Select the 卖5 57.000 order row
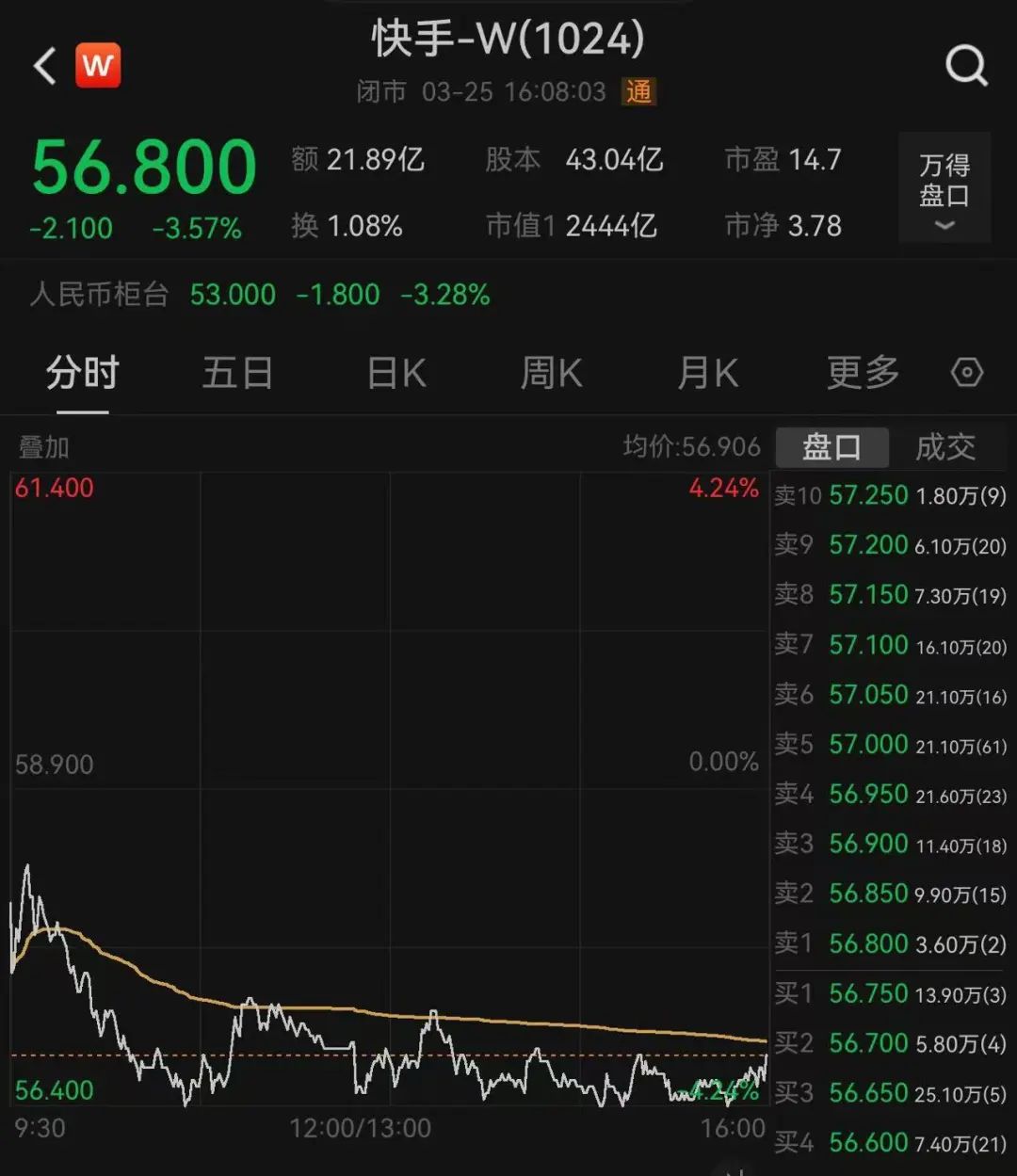 [x=891, y=745]
